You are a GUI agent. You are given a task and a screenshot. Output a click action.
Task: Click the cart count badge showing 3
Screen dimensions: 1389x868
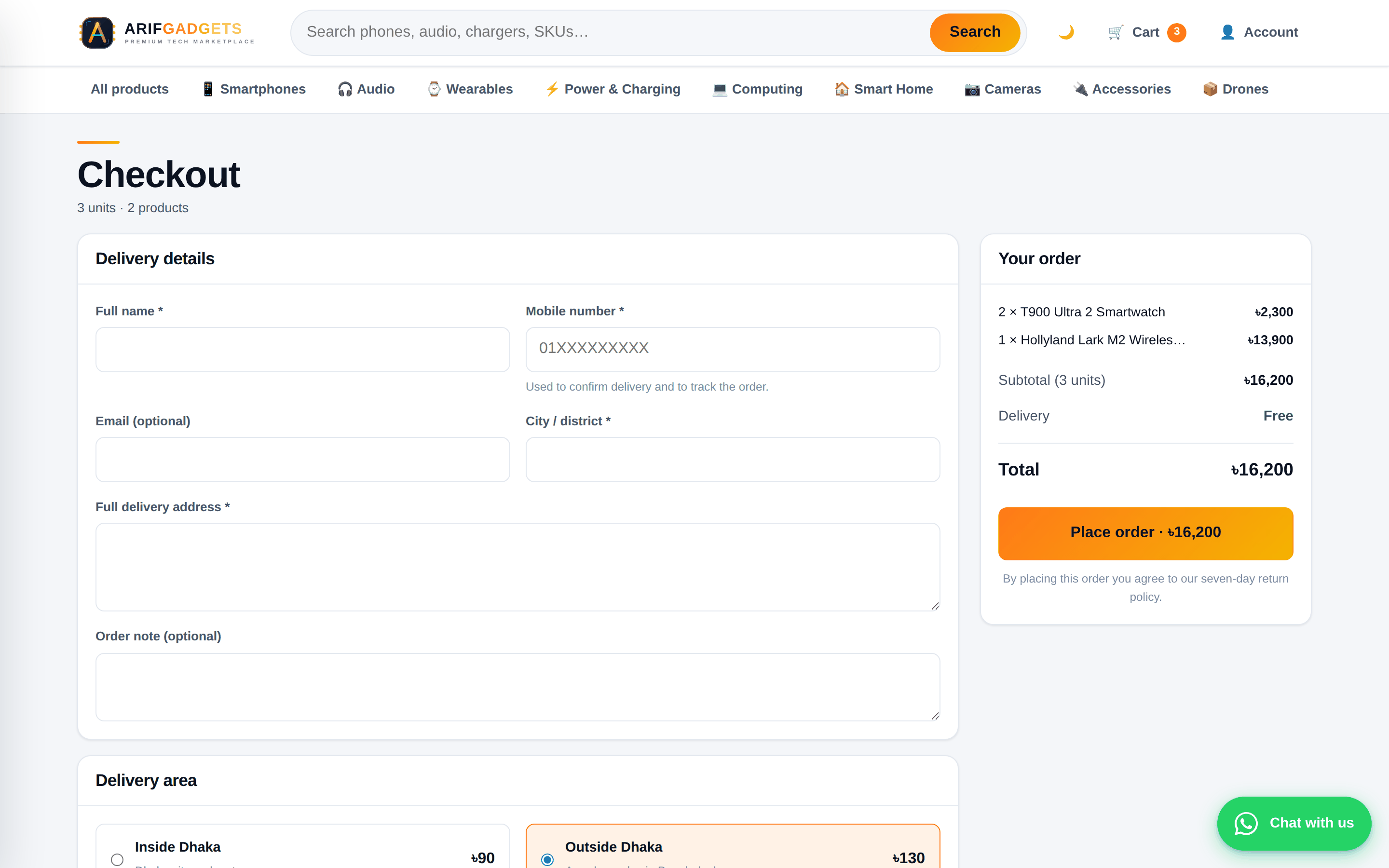[1177, 32]
